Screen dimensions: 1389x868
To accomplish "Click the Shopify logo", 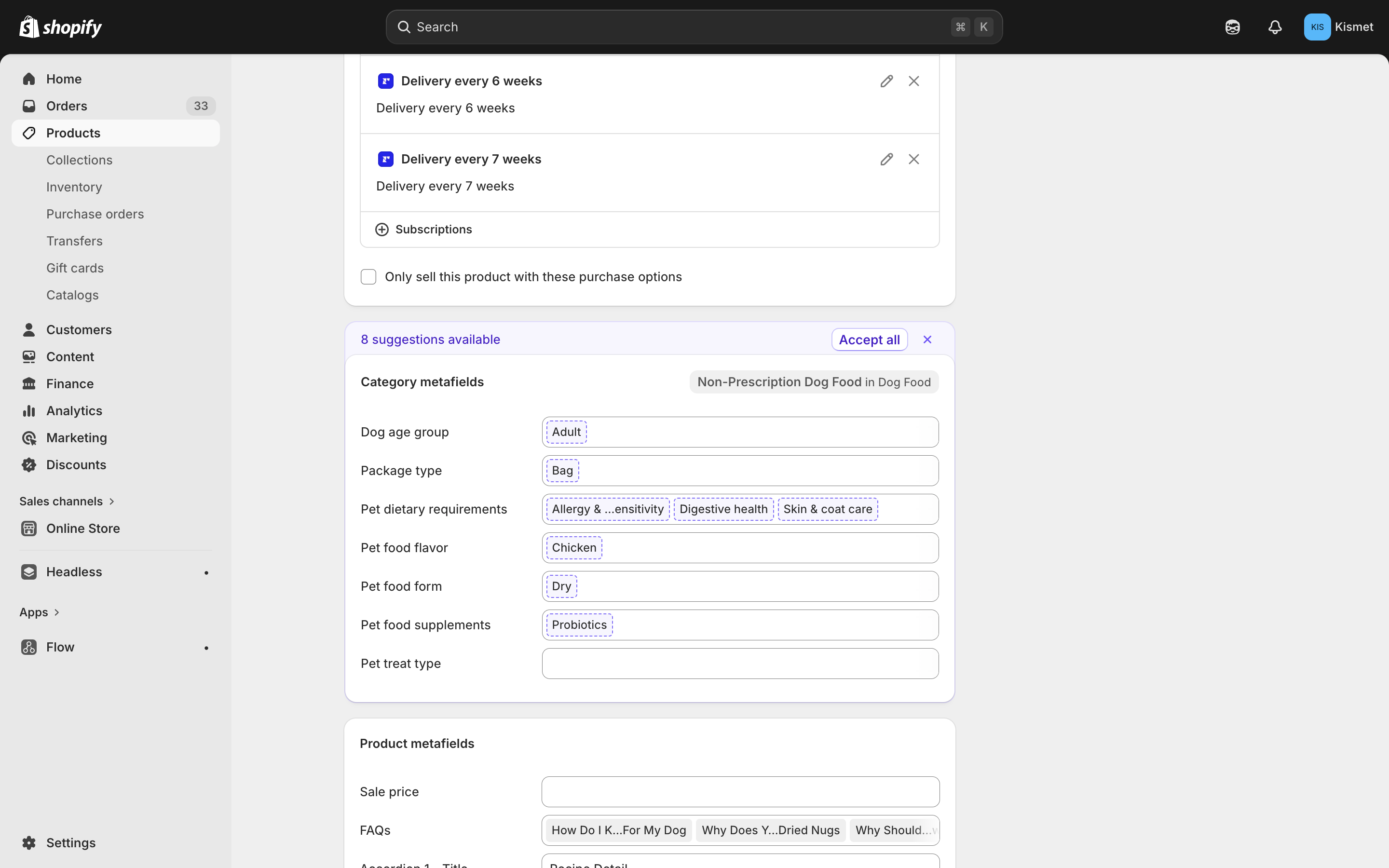I will coord(60,27).
